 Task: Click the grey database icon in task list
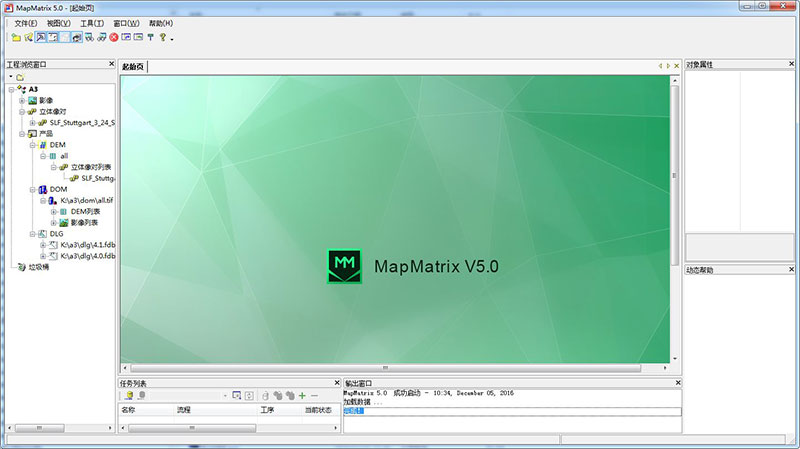pyautogui.click(x=141, y=395)
